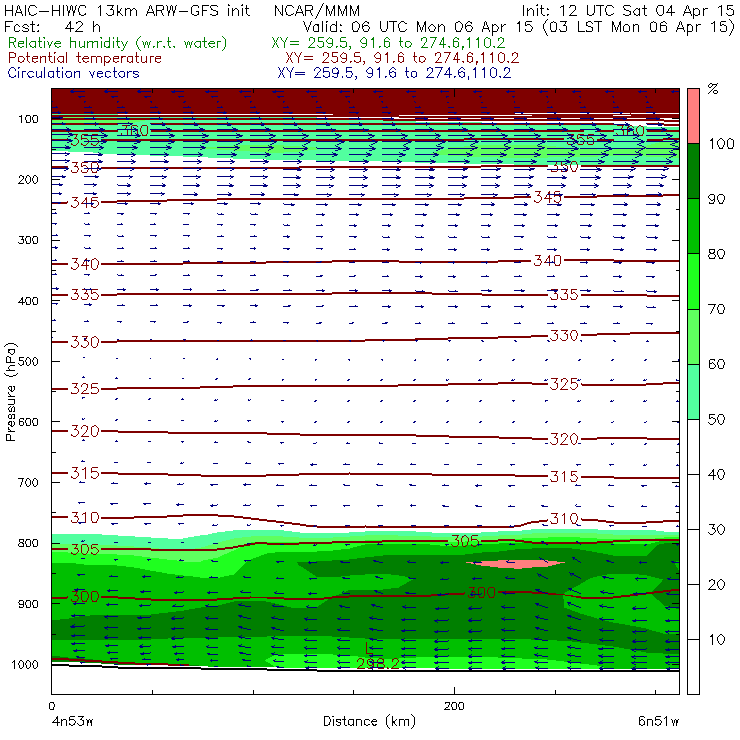Click the 'Valid: 06 UTC Mon 06 Apr 15' text
740x740 pixels.
tap(418, 27)
